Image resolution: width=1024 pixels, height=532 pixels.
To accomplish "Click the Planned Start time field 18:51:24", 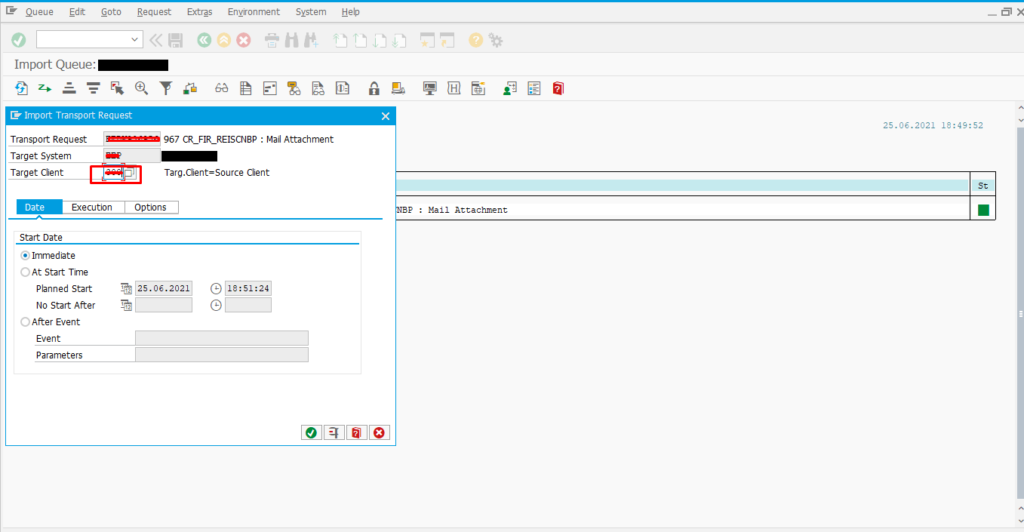I will [248, 289].
